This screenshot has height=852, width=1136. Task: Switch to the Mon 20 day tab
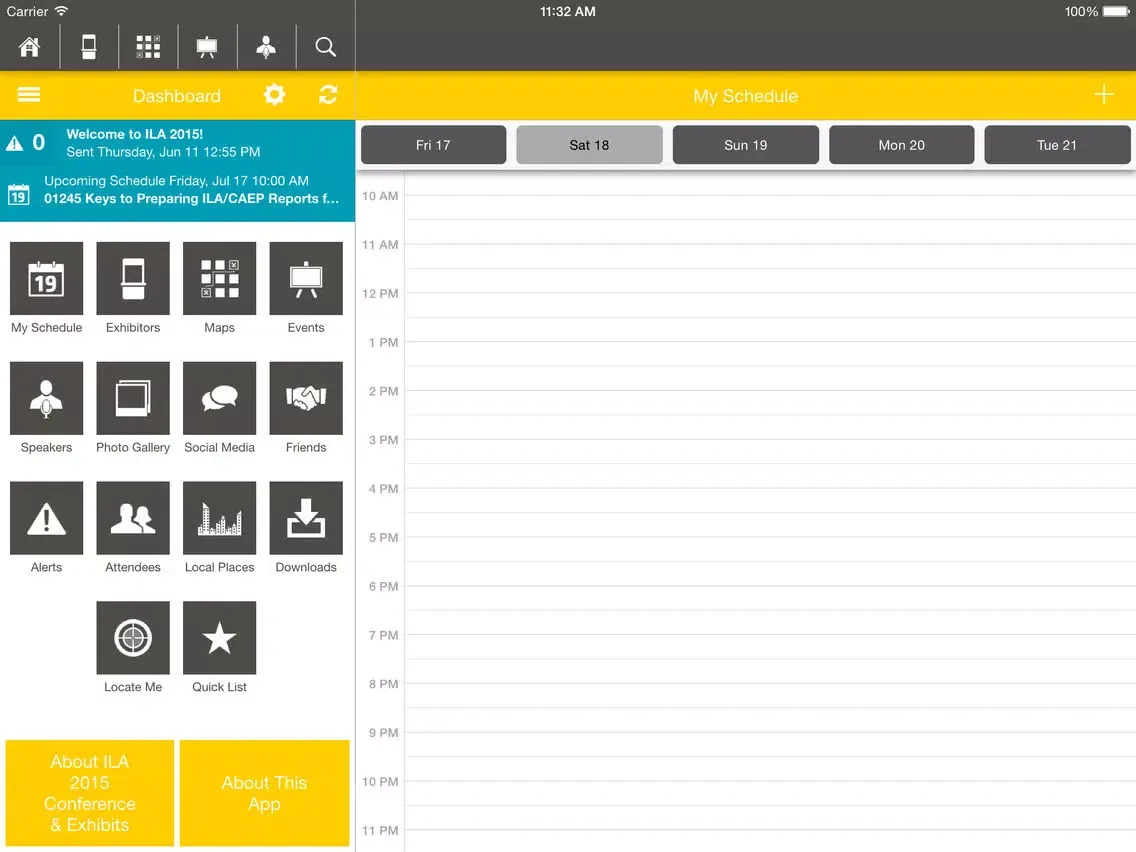901,145
